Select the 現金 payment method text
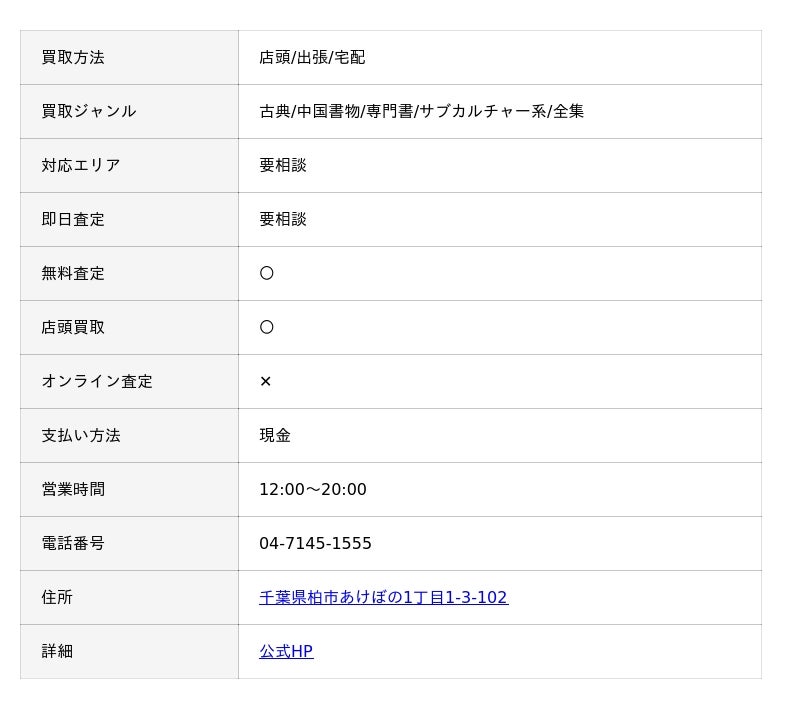 pos(275,435)
